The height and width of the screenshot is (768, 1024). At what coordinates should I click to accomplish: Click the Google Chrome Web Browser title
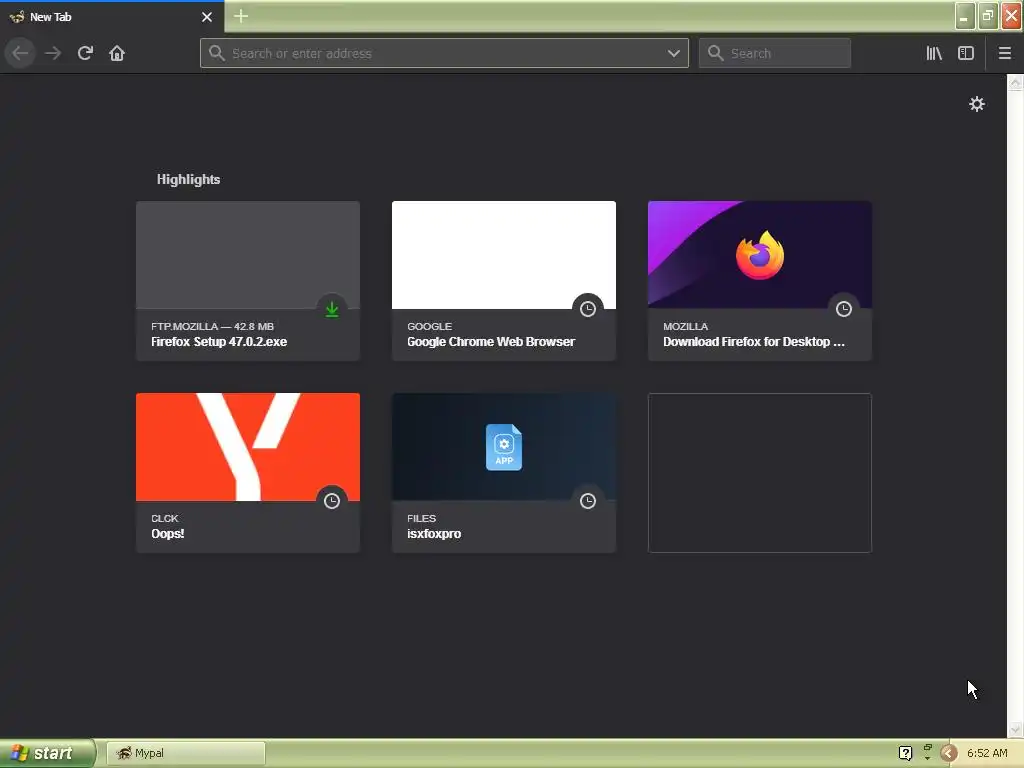tap(491, 342)
